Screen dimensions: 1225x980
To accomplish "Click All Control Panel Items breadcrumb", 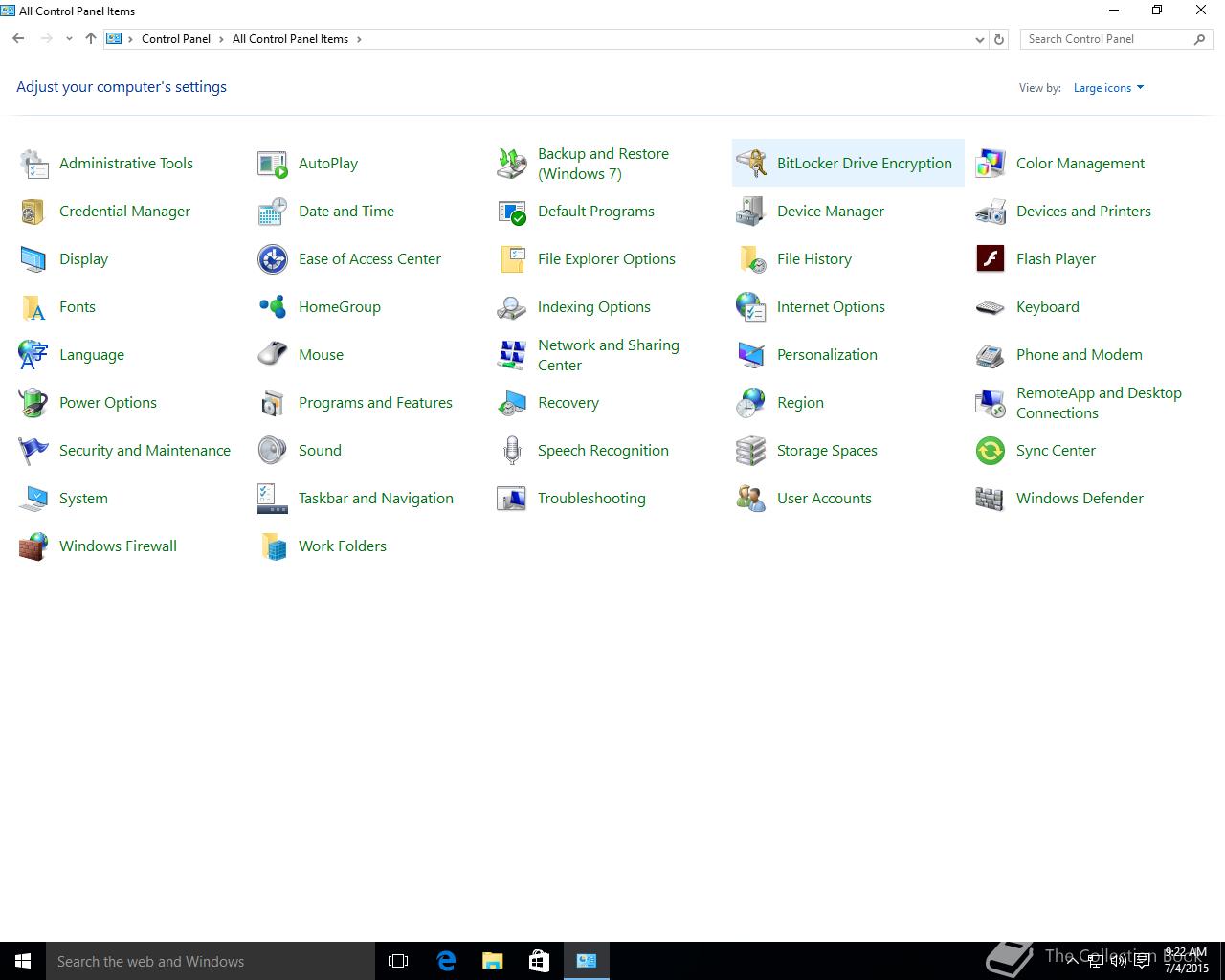I will pos(290,39).
